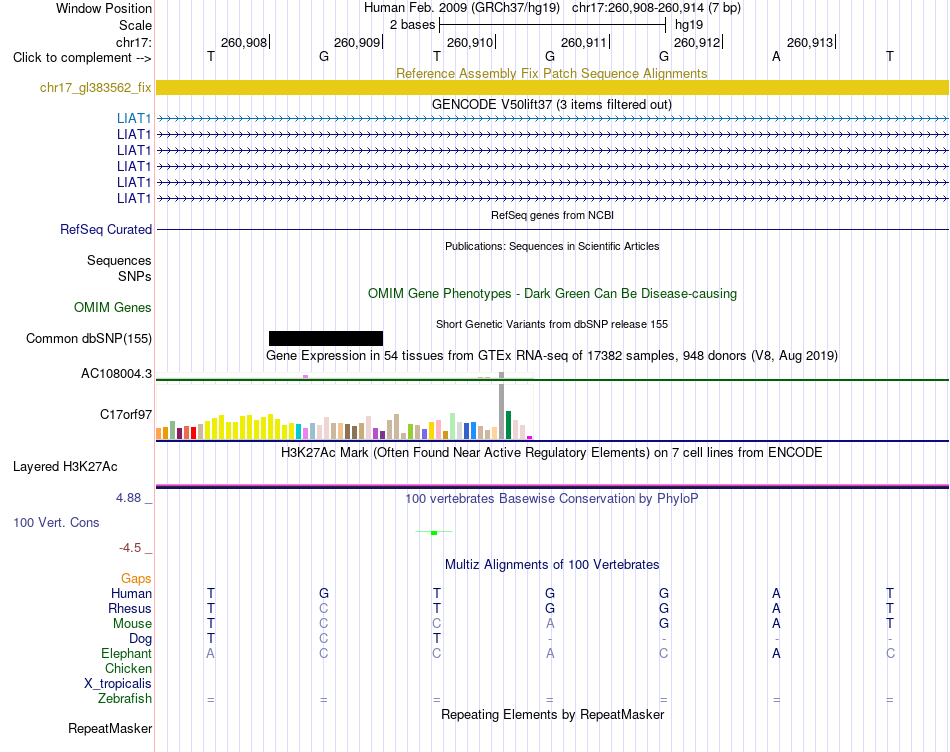Click the A base in the ruler sequence
Screen dimensions: 950x752
[x=776, y=56]
